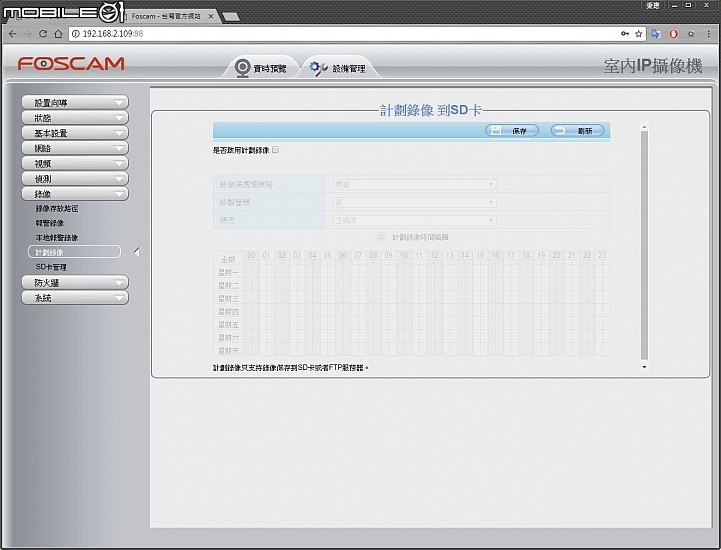Click the 00 hour column header
The width and height of the screenshot is (721, 550).
[x=251, y=255]
